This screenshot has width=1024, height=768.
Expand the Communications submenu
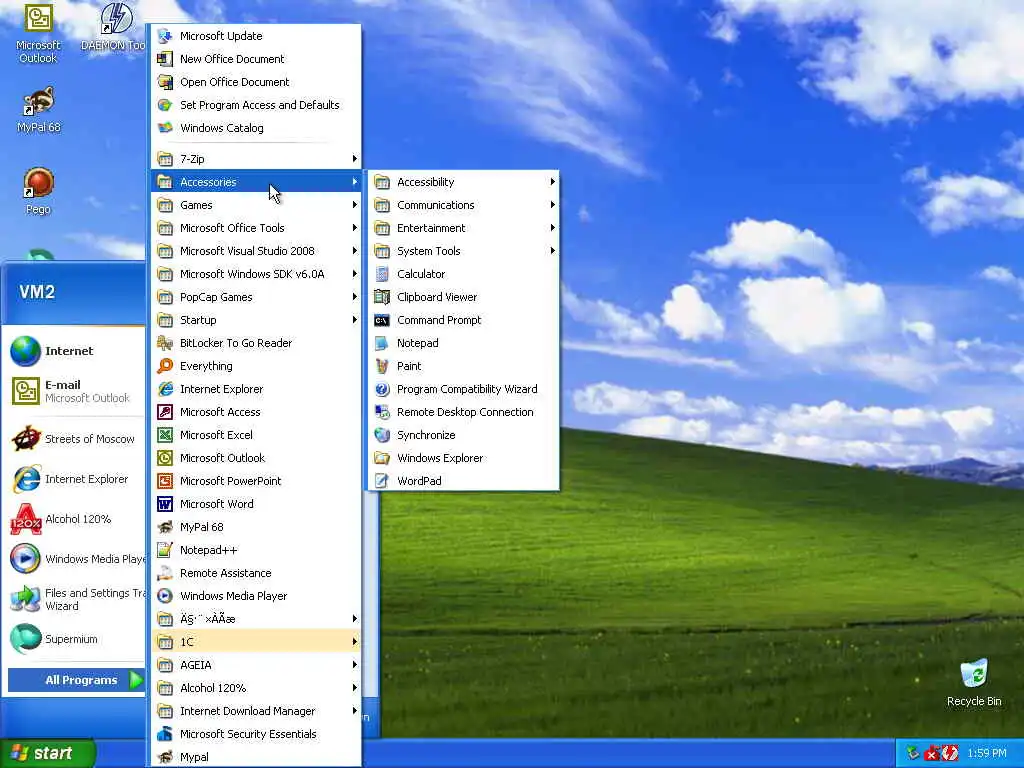(x=464, y=205)
